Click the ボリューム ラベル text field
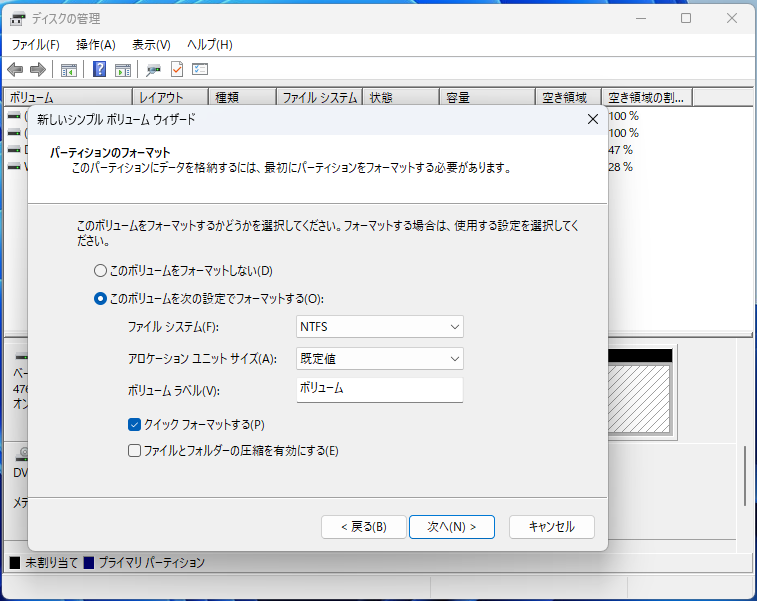The image size is (757, 601). coord(379,390)
